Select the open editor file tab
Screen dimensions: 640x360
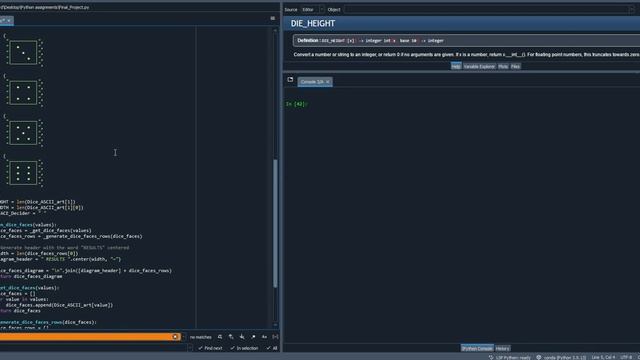pyautogui.click(x=6, y=20)
